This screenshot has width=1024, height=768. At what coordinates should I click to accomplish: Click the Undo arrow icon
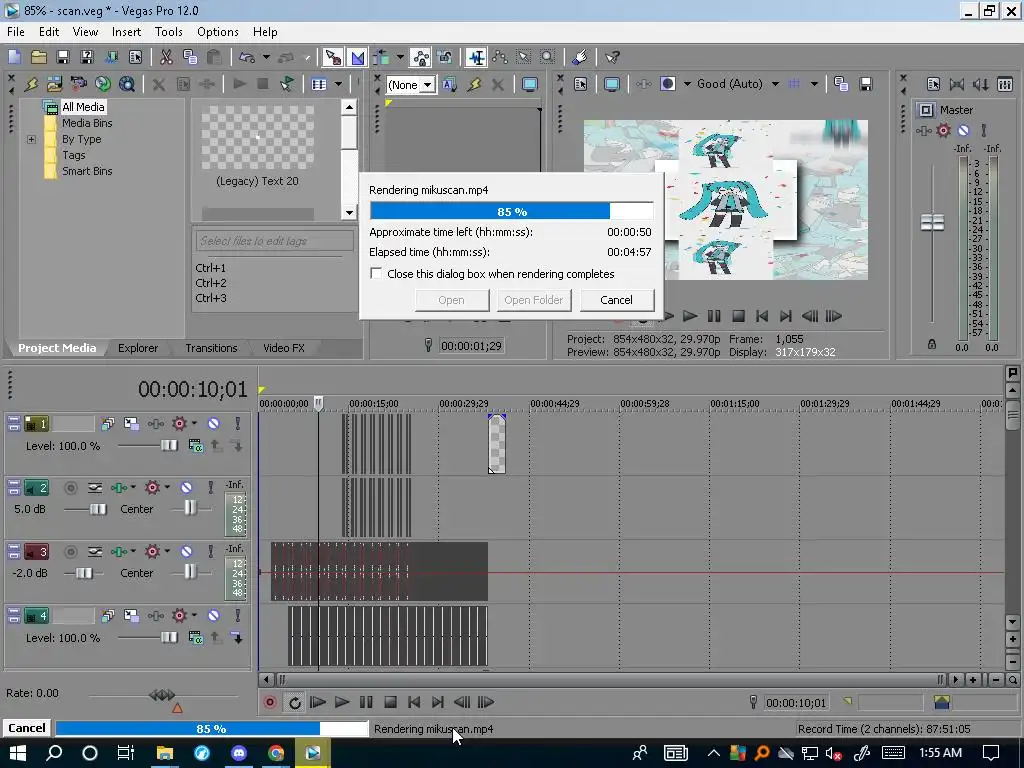coord(247,57)
